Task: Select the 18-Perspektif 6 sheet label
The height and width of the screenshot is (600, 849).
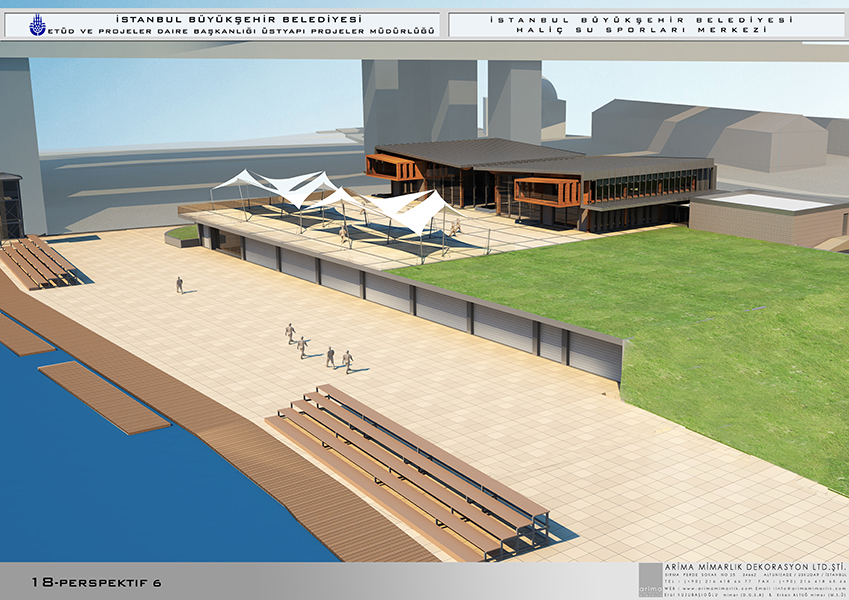Action: (96, 581)
